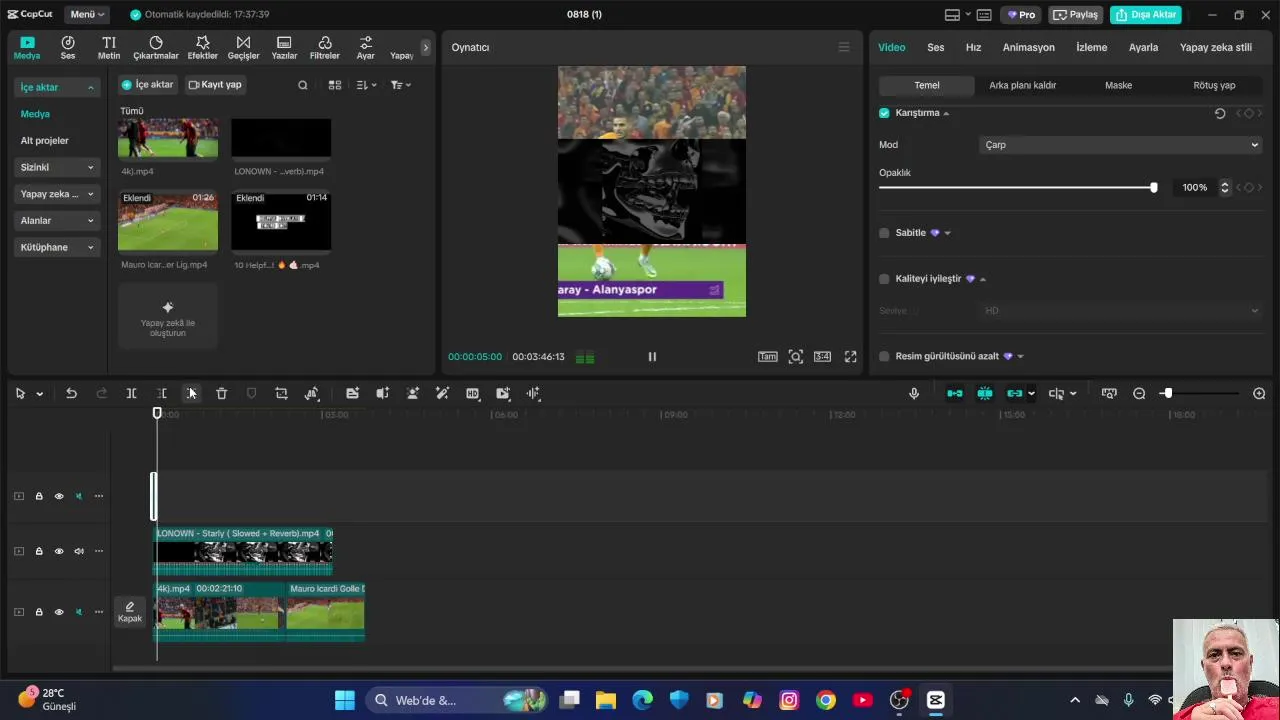
Task: Click the timeline zoom in magnifier
Action: (x=1259, y=394)
